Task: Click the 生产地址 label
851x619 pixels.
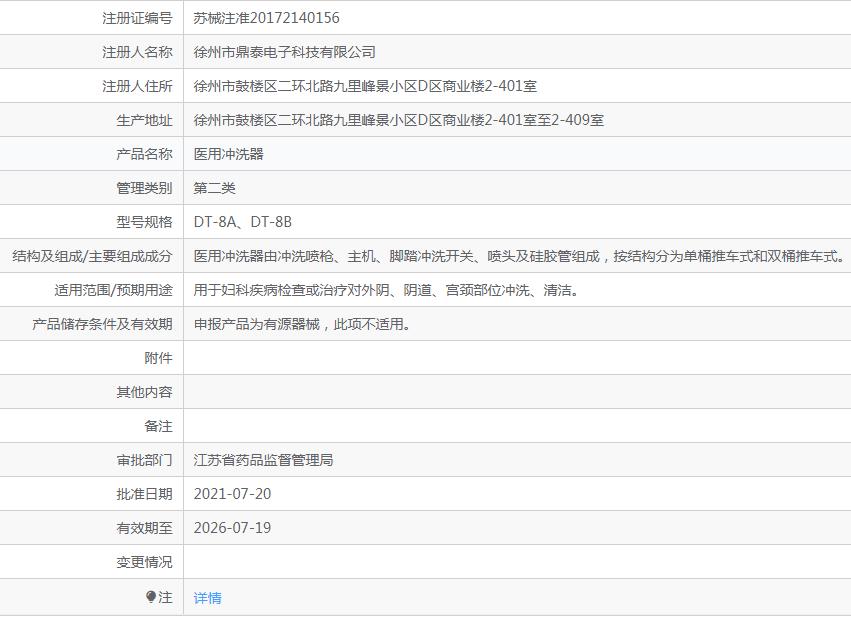Action: click(144, 120)
